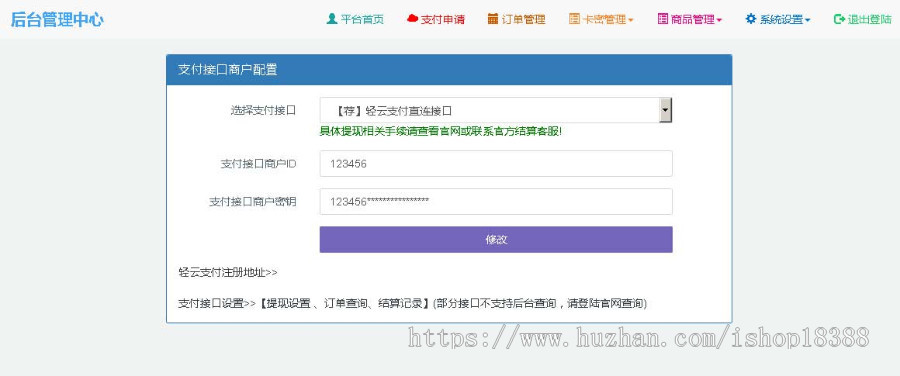900x376 pixels.
Task: Expand the 商品管理 dropdown menu
Action: tap(689, 19)
